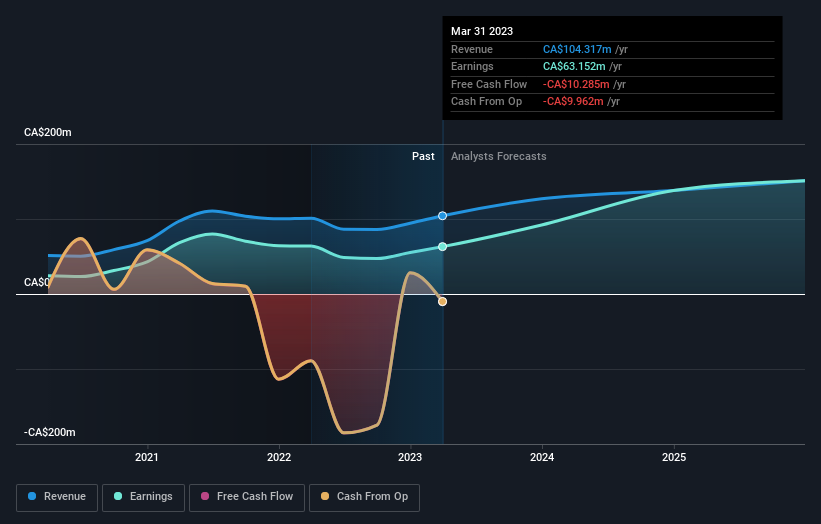Click the Mar 31 2023 tooltip date
821x524 pixels.
[482, 31]
